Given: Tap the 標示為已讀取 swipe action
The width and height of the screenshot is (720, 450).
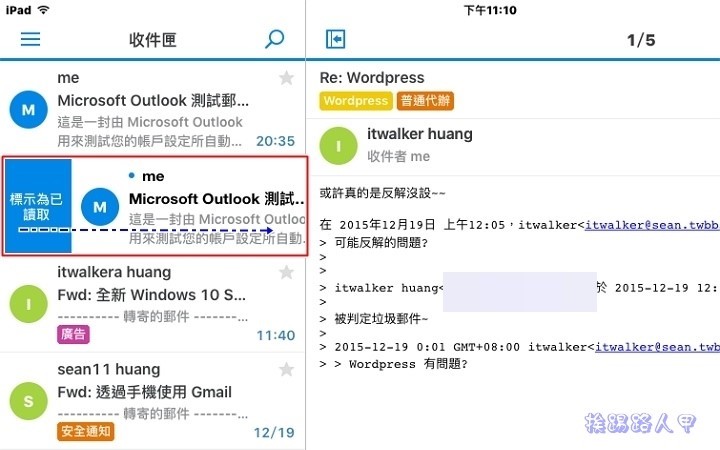Looking at the screenshot, I should click(37, 206).
